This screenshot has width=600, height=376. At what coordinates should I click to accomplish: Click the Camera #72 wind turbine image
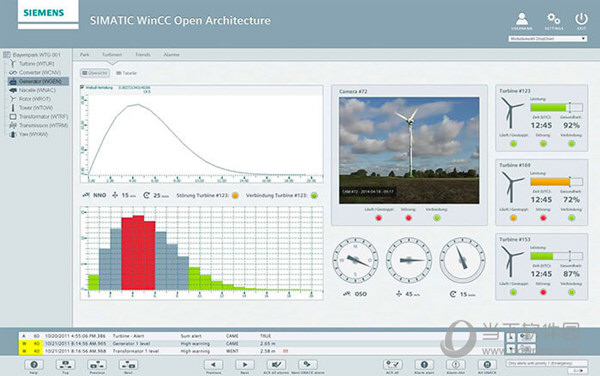409,150
